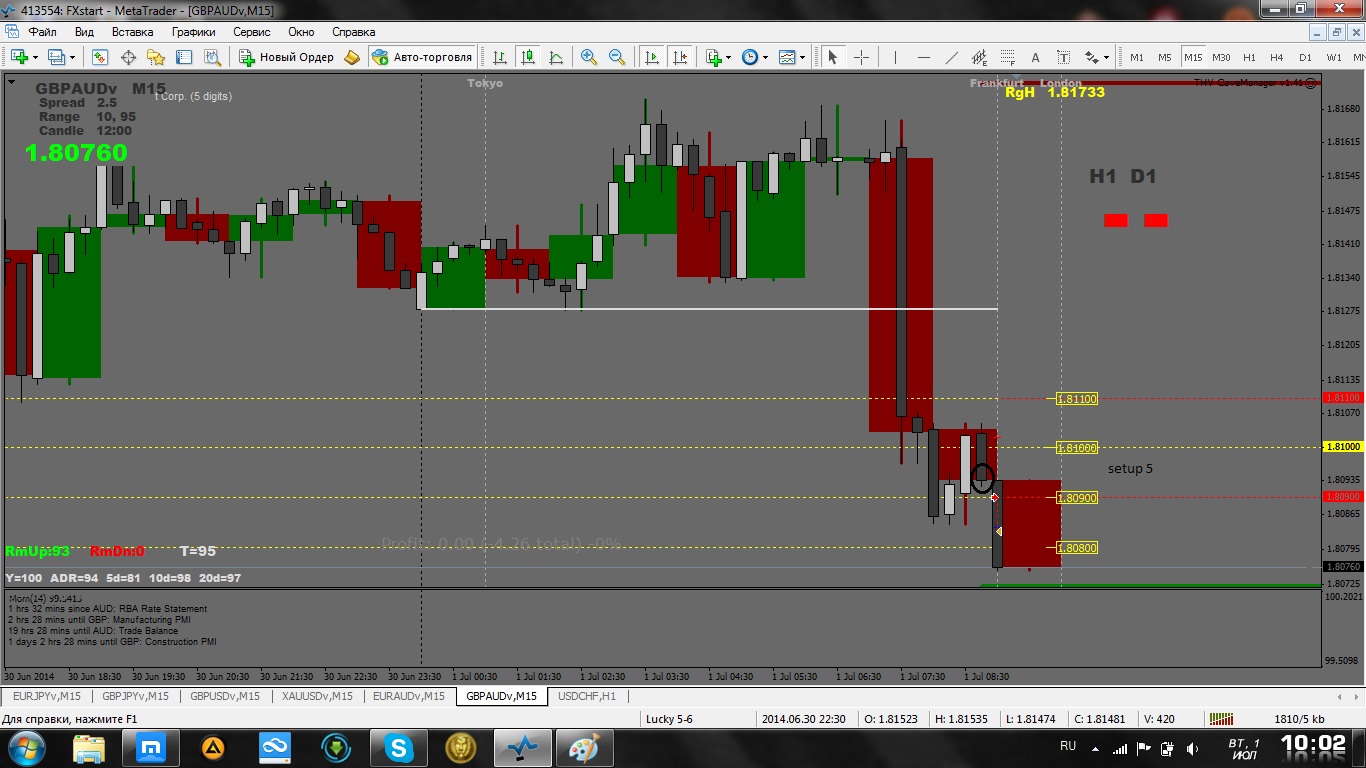Click the periods clock icon

point(750,57)
